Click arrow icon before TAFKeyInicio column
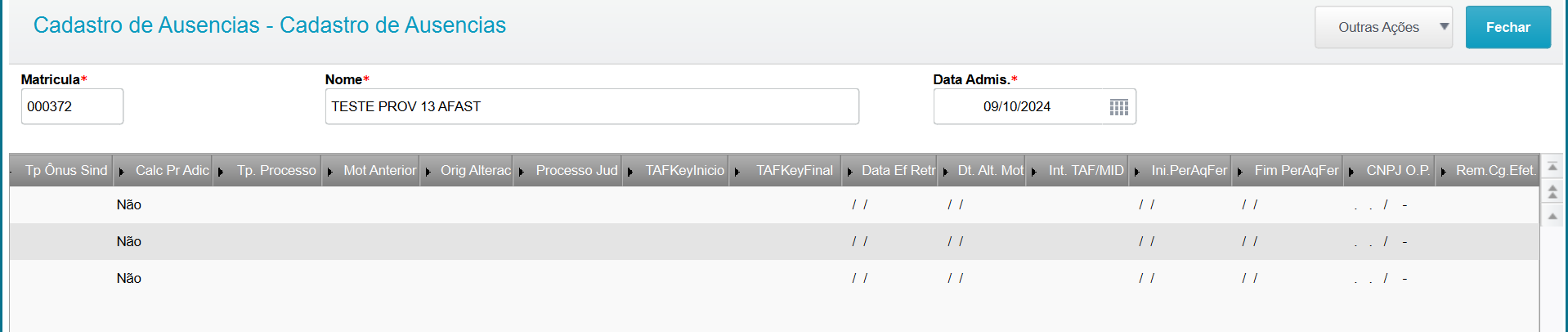 (x=629, y=172)
